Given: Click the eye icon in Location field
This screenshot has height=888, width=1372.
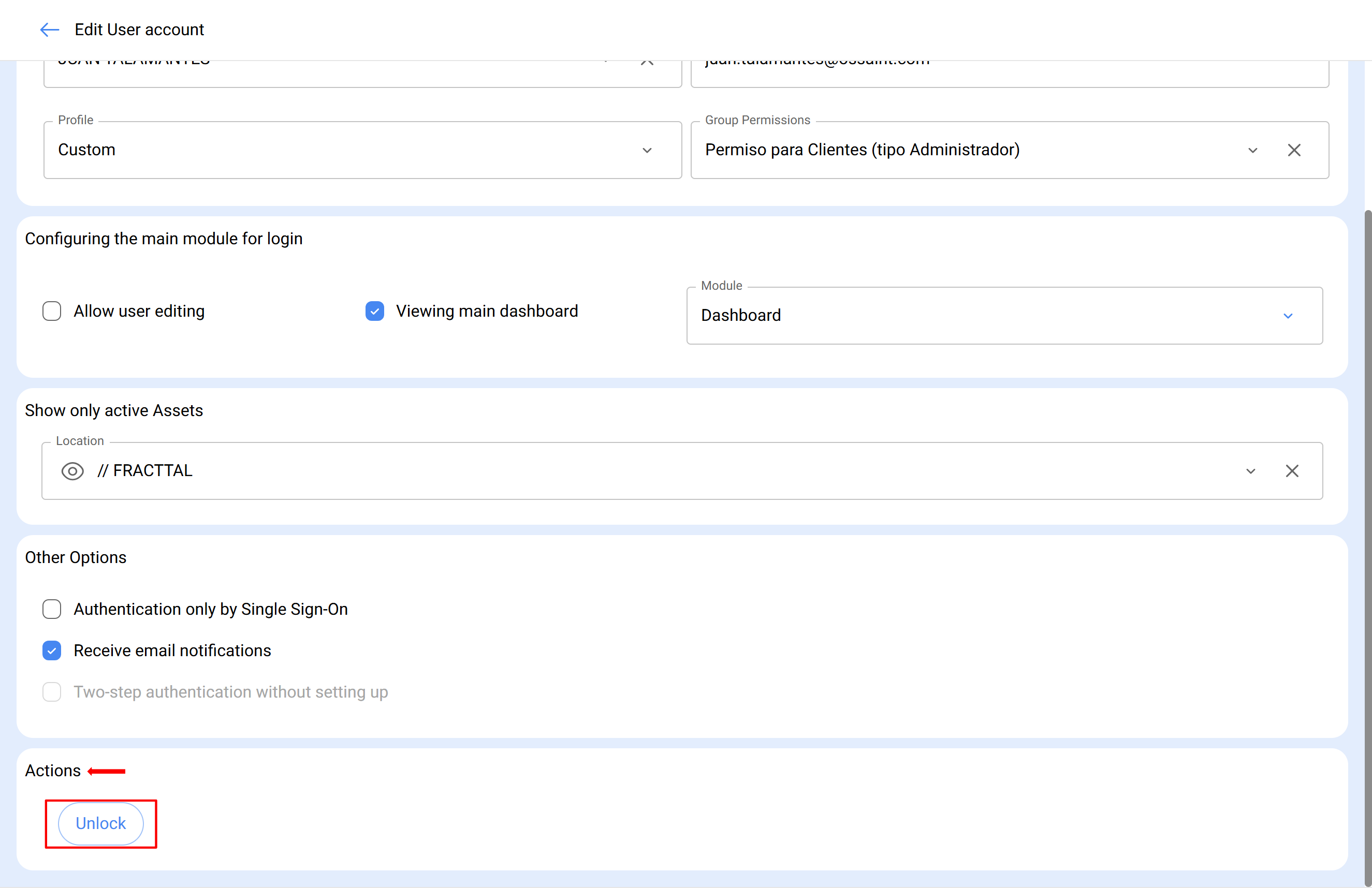Looking at the screenshot, I should point(72,471).
